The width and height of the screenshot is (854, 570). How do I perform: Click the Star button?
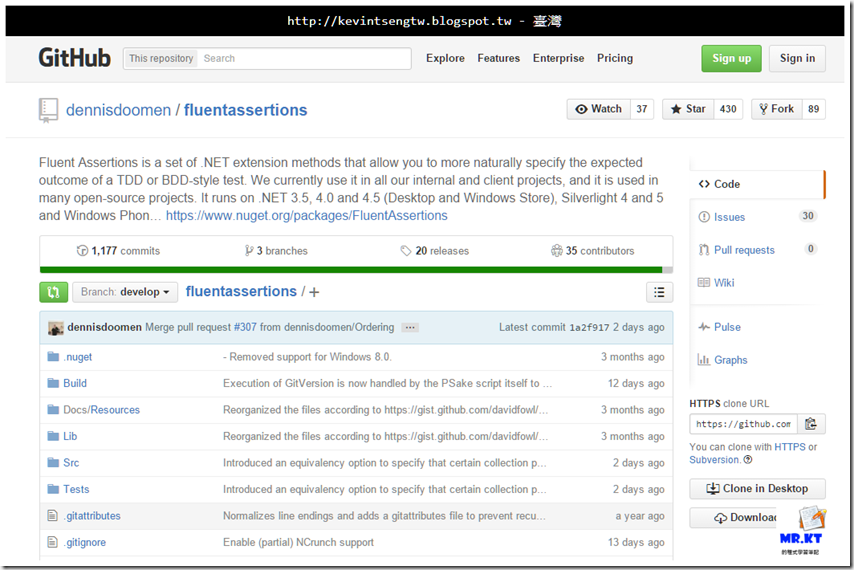(688, 109)
